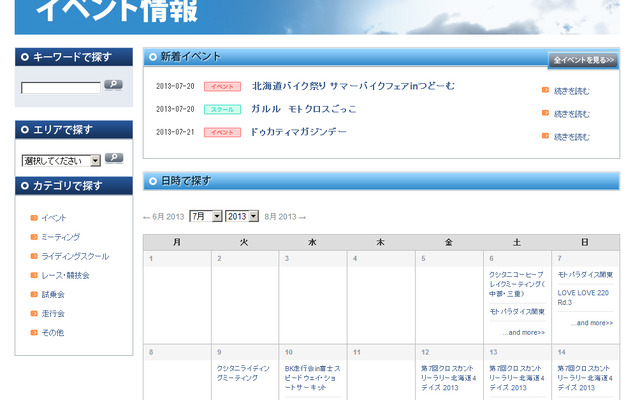640x400 pixels.
Task: Click orange bullet icon next to レース・競技会
Action: pyautogui.click(x=34, y=276)
